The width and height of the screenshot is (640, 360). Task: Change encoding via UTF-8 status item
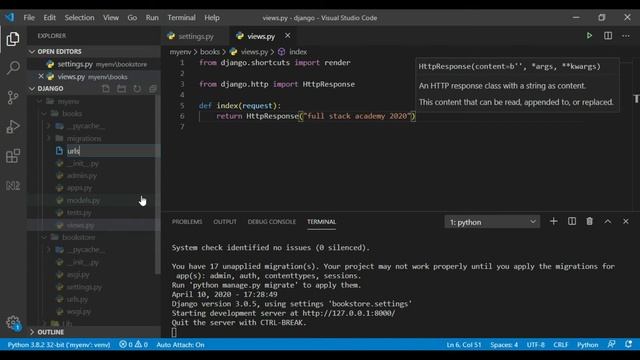pyautogui.click(x=536, y=344)
